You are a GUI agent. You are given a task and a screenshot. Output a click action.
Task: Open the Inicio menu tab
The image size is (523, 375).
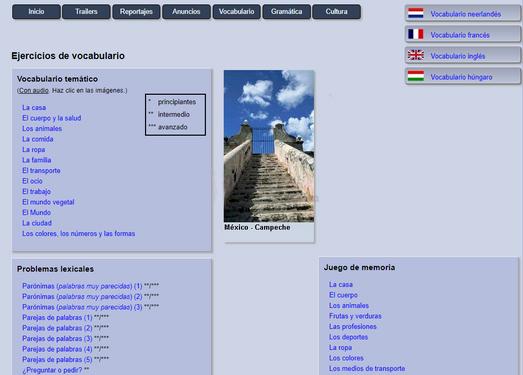pos(36,12)
